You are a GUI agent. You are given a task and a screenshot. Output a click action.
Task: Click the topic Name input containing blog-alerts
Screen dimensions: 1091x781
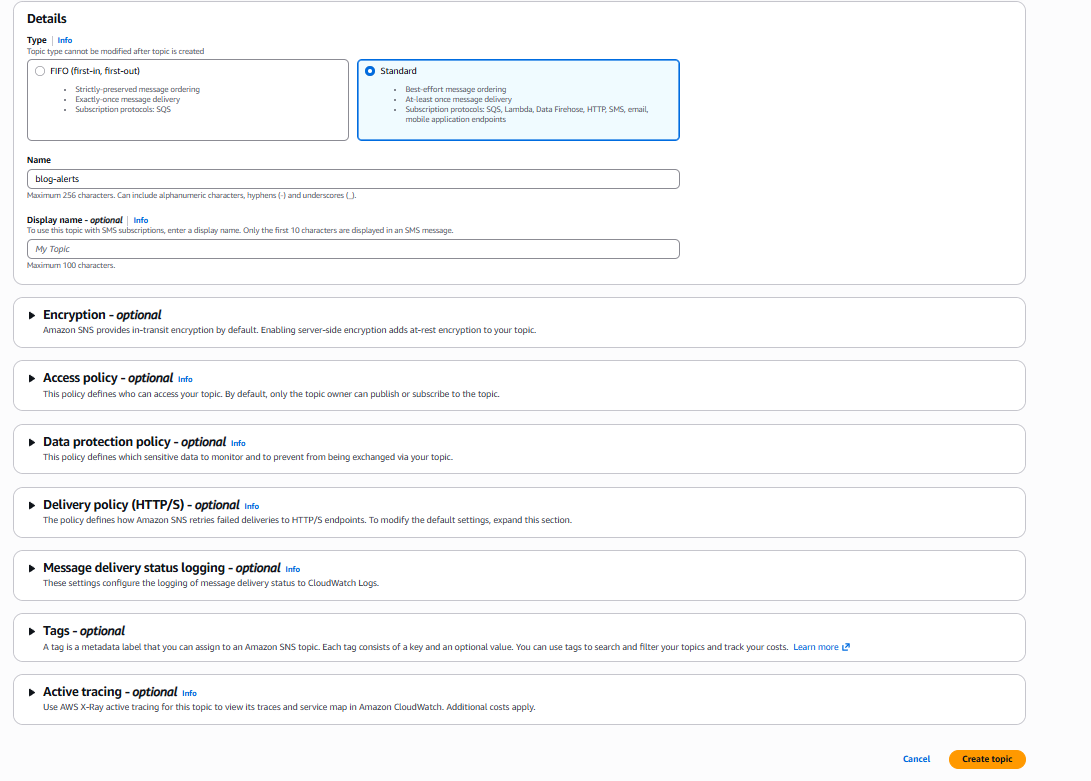point(352,179)
